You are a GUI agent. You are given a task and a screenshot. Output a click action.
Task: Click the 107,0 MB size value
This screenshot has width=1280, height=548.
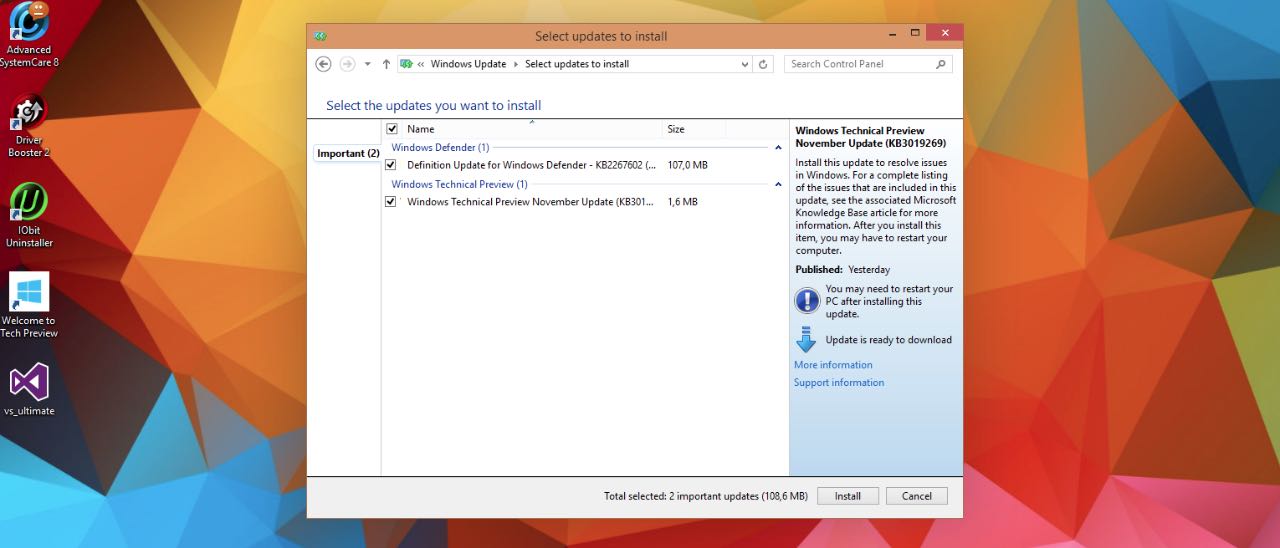point(687,165)
